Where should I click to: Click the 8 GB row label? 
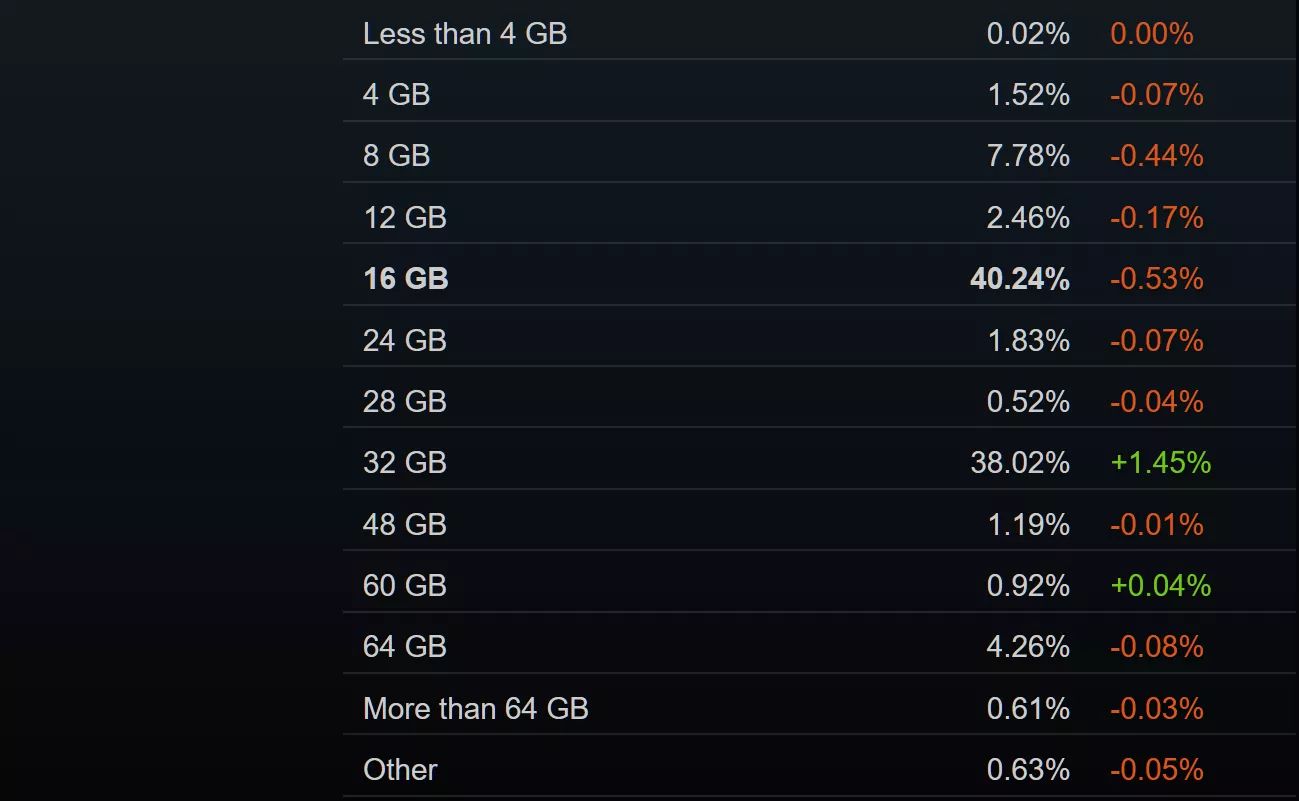pos(396,156)
